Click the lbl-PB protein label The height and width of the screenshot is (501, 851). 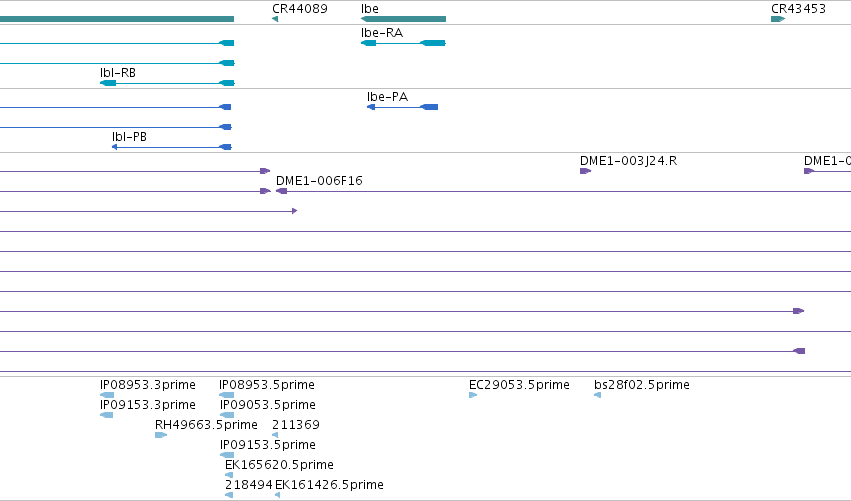(x=129, y=137)
